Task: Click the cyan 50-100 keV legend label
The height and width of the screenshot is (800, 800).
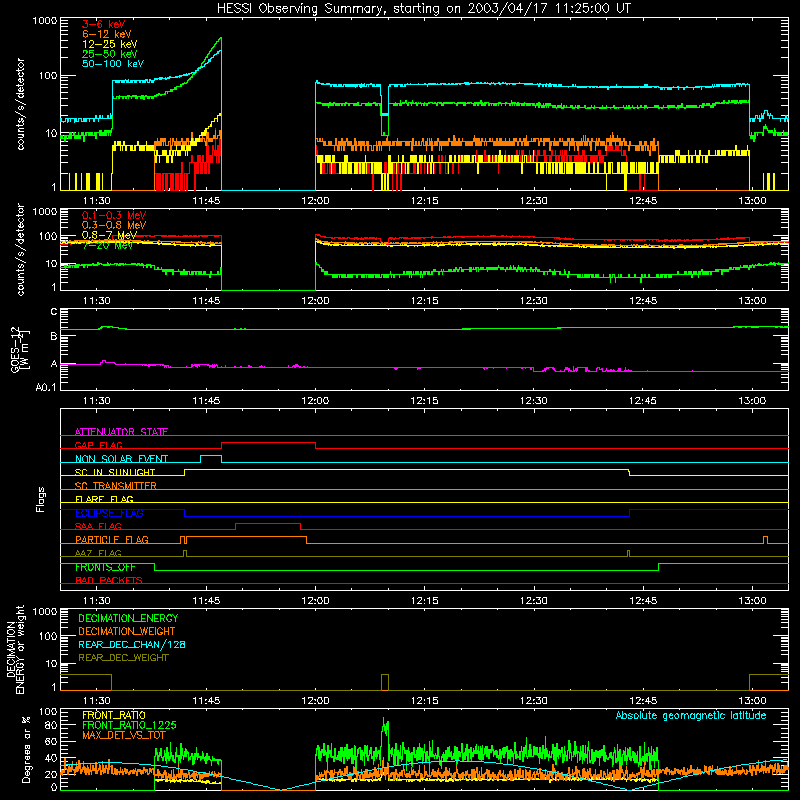Action: click(x=113, y=64)
